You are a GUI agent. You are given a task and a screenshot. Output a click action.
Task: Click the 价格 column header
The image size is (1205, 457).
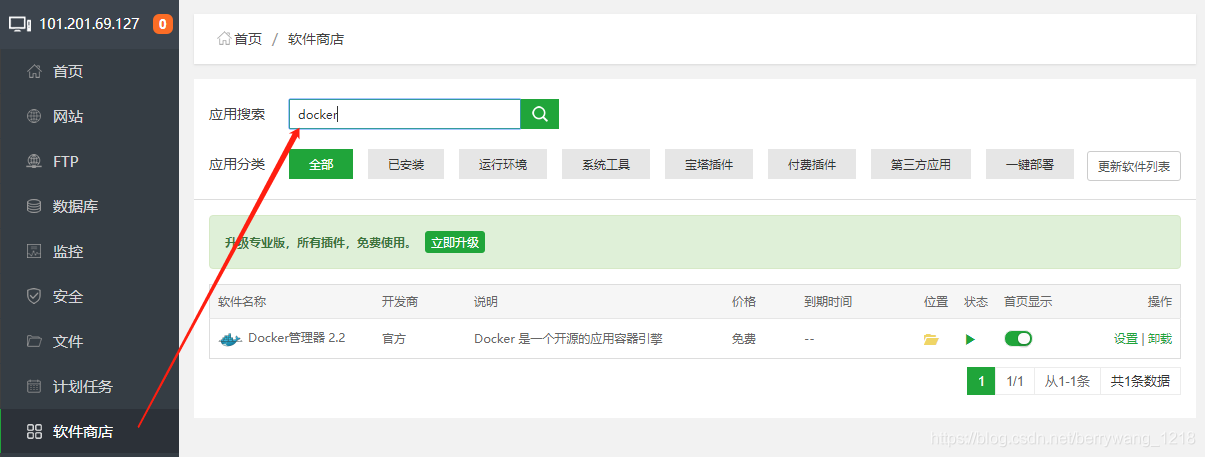[744, 302]
